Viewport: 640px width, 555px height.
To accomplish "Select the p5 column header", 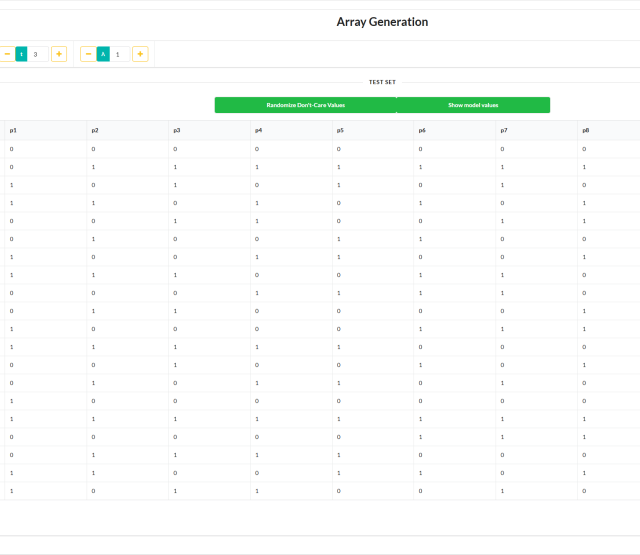I will tap(373, 131).
